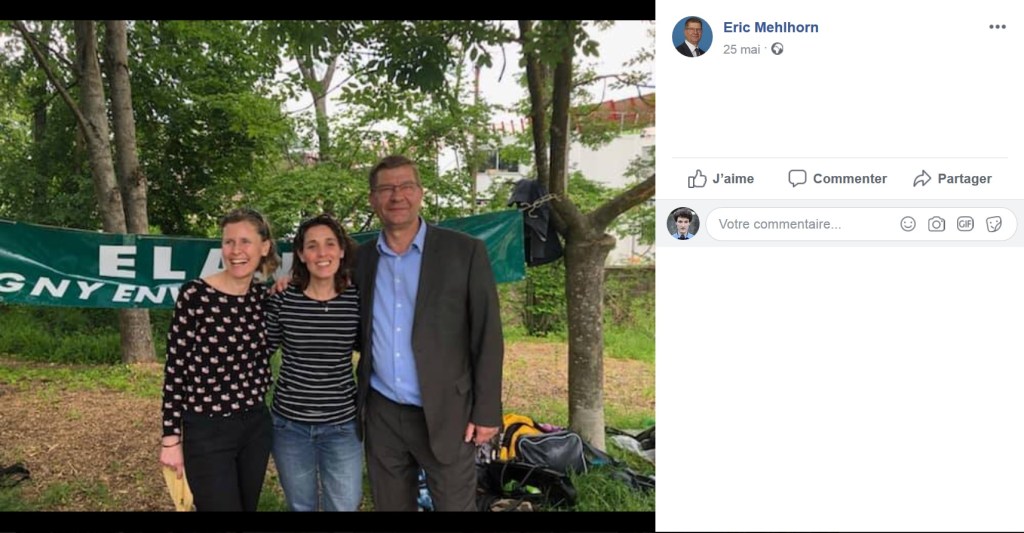Viewport: 1024px width, 533px height.
Task: Click the public audience globe icon
Action: [777, 49]
